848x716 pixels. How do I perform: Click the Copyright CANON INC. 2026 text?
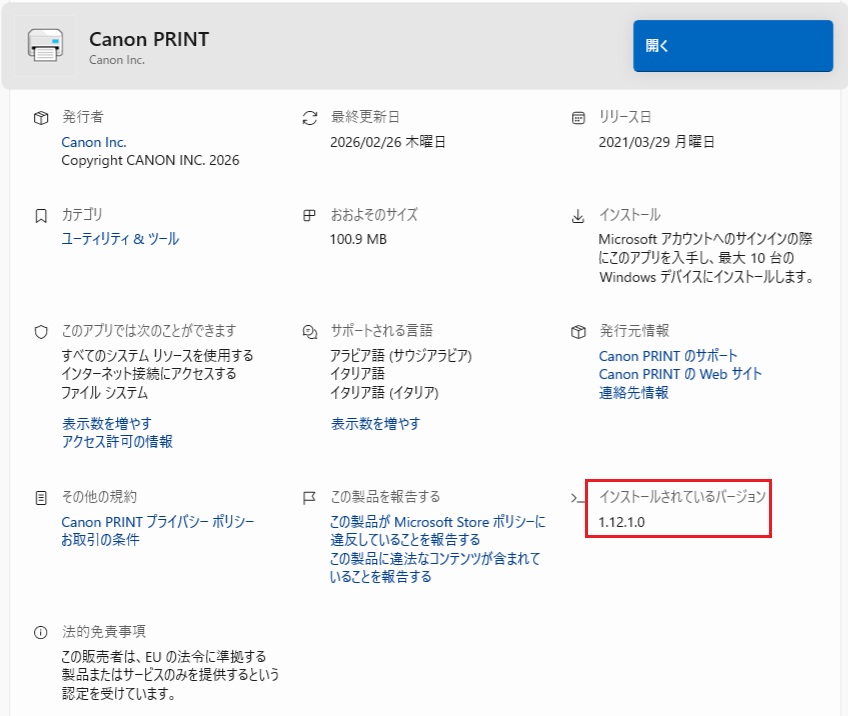[x=150, y=161]
